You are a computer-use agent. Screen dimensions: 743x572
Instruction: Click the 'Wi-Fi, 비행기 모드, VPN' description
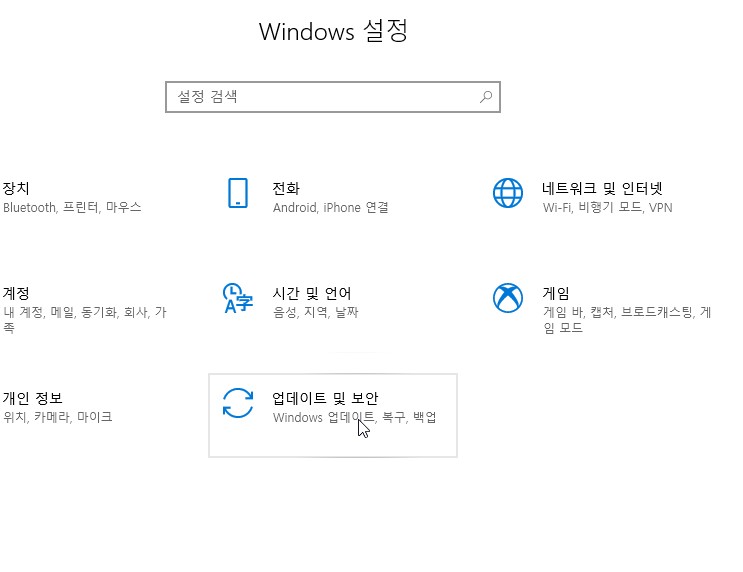pos(607,207)
